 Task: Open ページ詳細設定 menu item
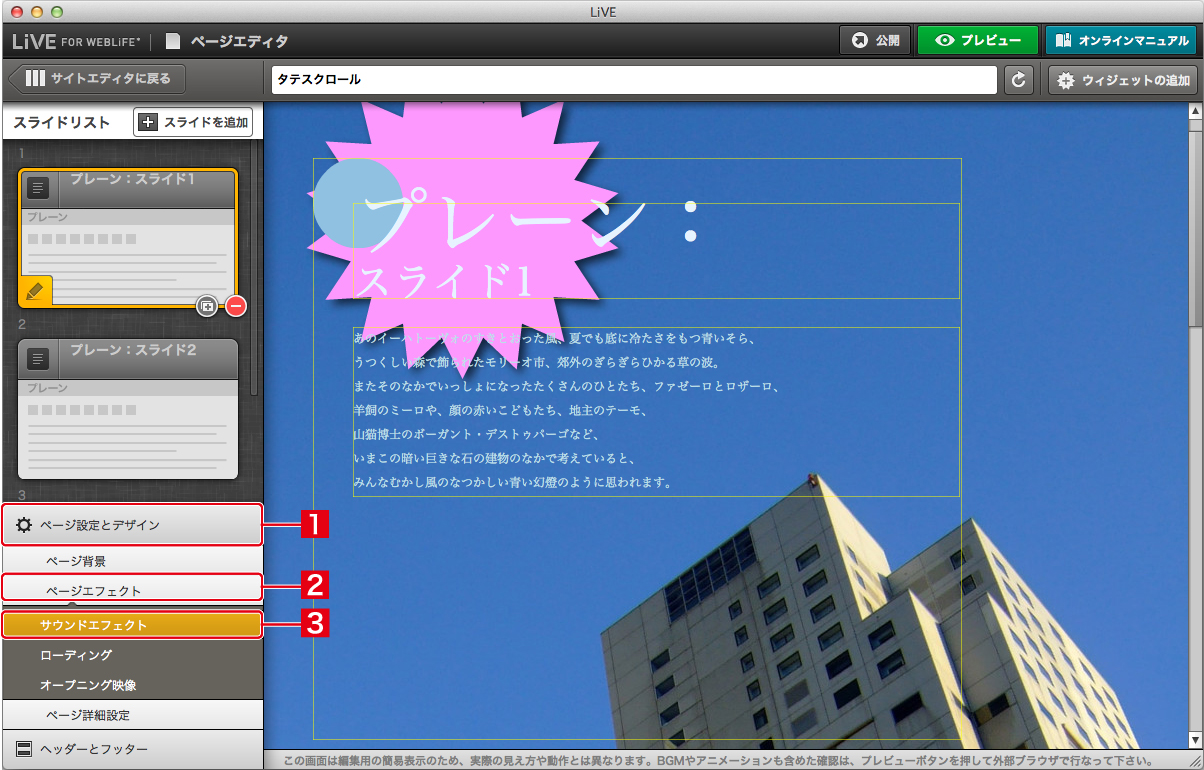coord(132,715)
